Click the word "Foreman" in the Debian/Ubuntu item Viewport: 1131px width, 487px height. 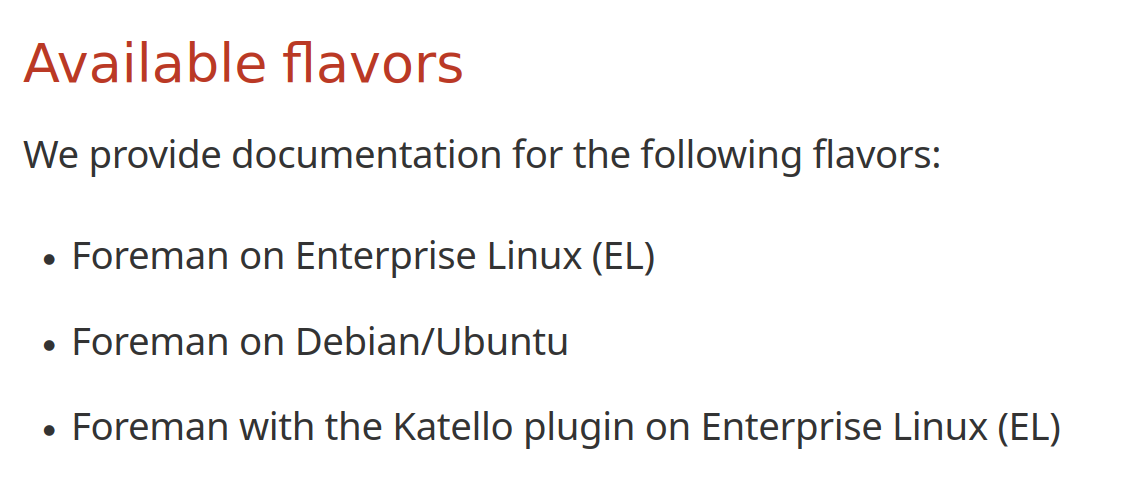click(150, 341)
